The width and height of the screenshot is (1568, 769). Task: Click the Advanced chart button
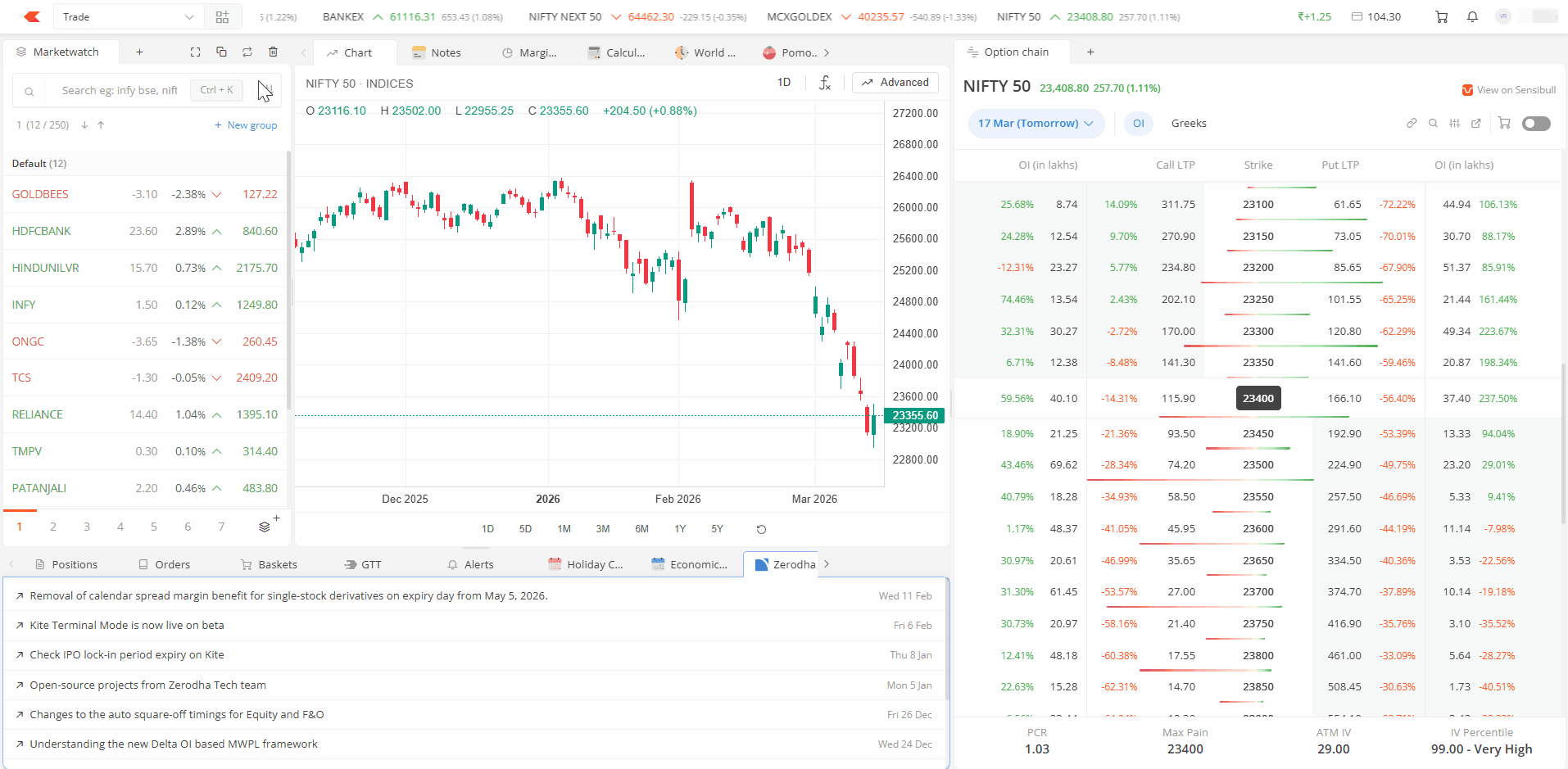pyautogui.click(x=895, y=83)
